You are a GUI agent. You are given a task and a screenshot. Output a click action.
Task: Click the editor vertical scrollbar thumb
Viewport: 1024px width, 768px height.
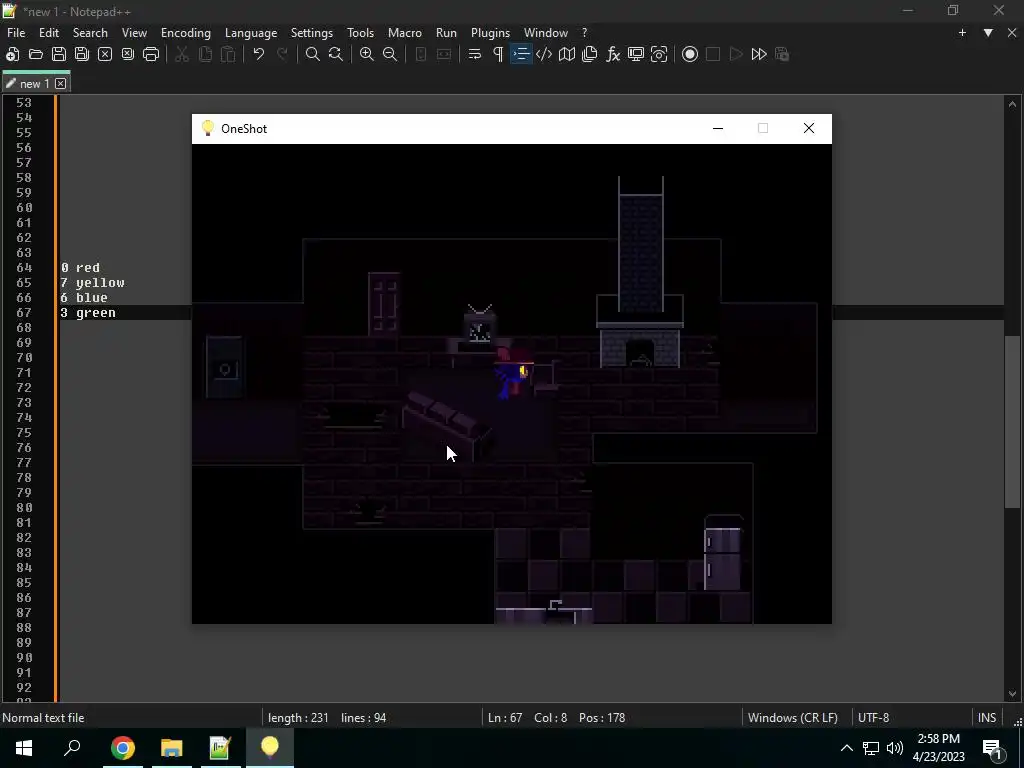pos(1012,421)
